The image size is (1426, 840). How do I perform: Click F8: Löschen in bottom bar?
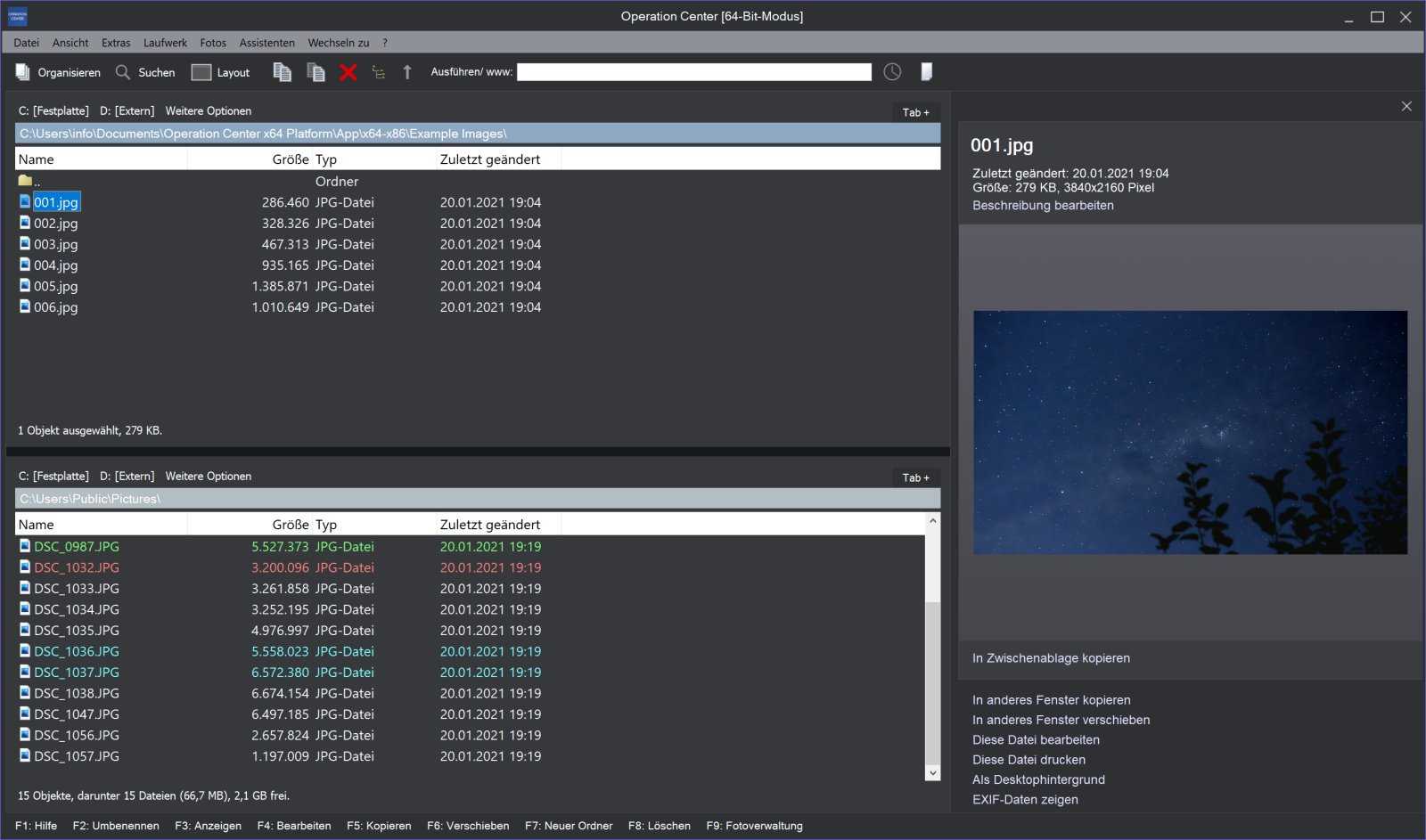coord(660,826)
